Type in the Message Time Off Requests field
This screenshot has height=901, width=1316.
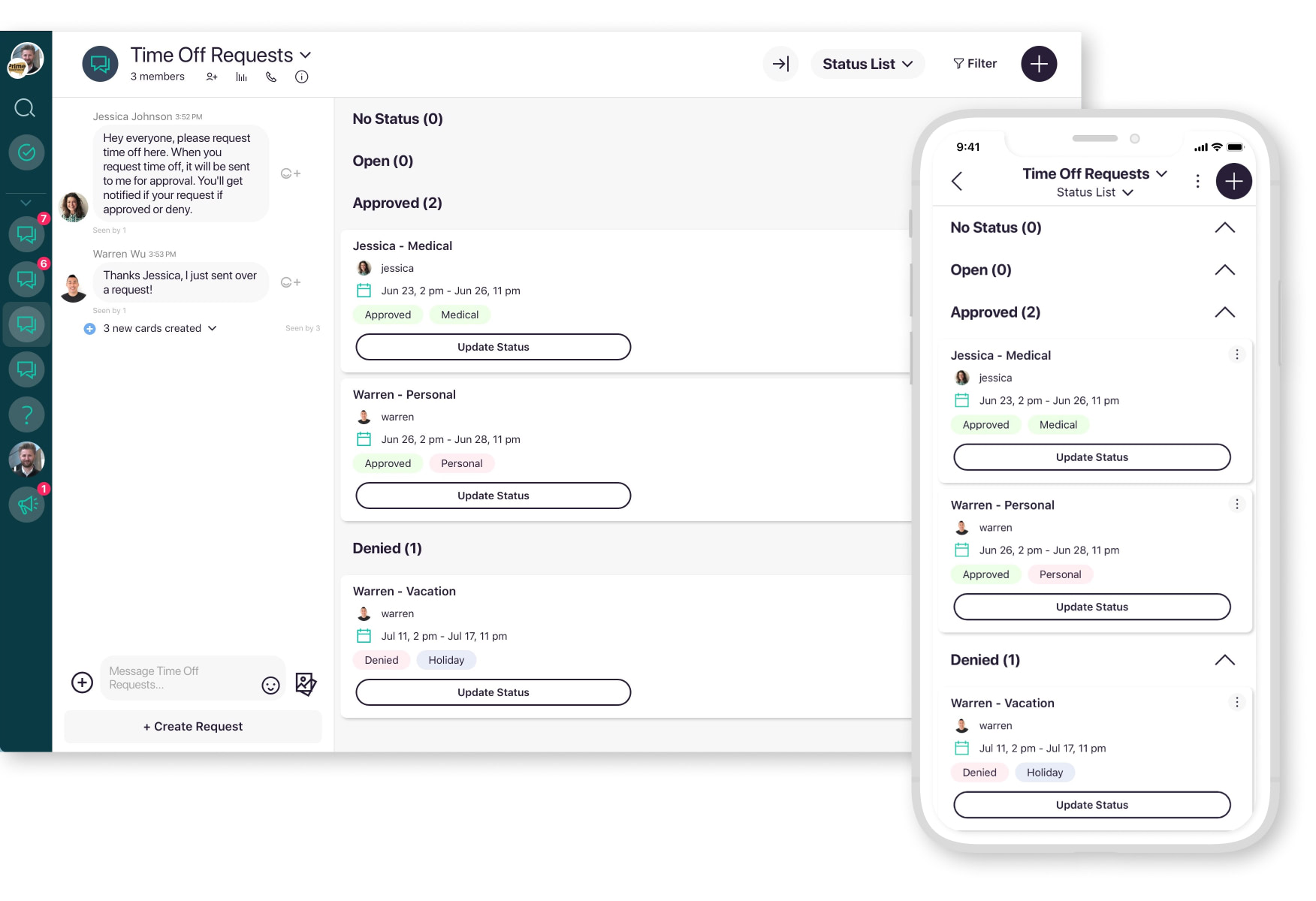tap(180, 678)
